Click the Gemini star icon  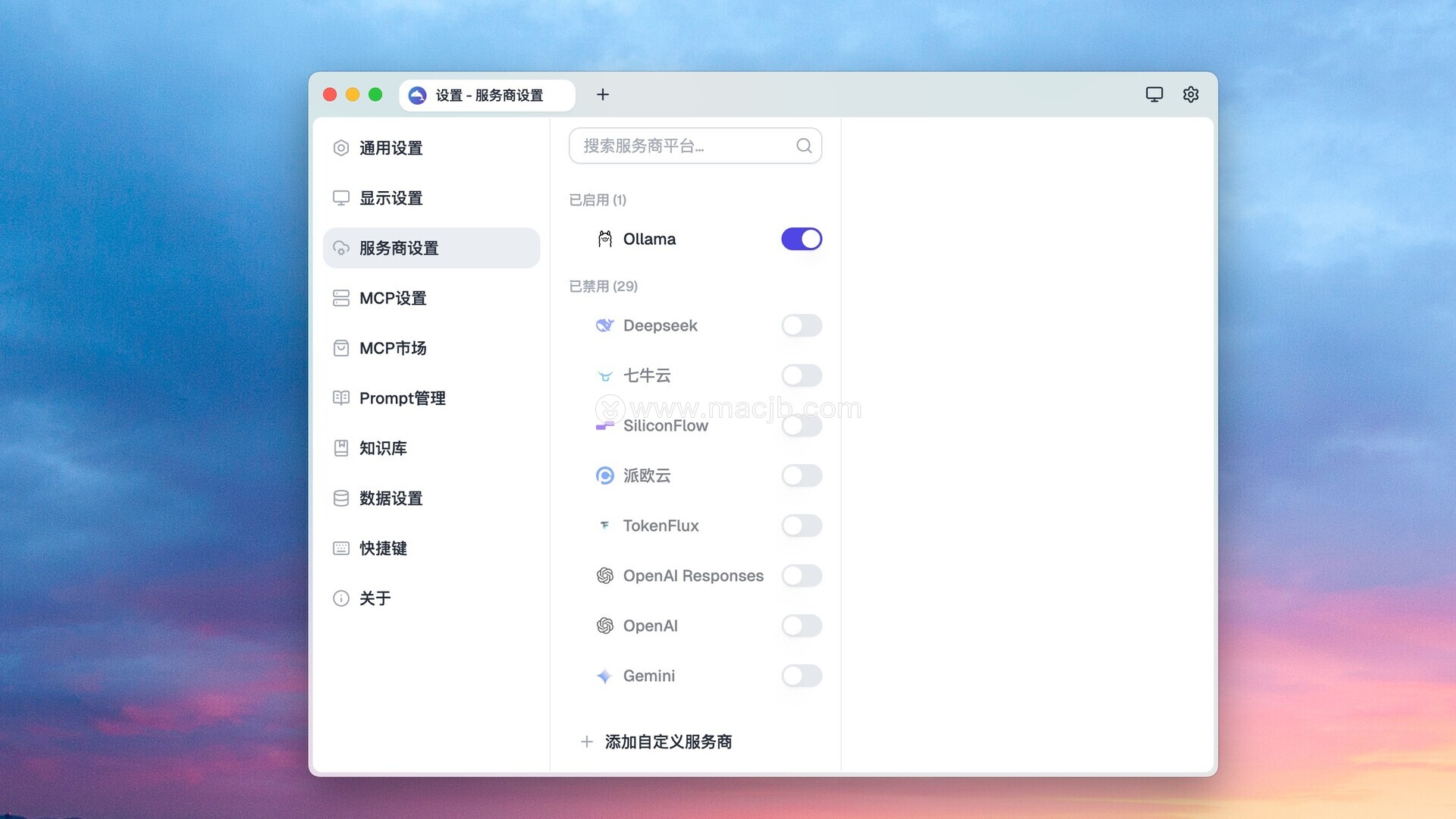(604, 676)
